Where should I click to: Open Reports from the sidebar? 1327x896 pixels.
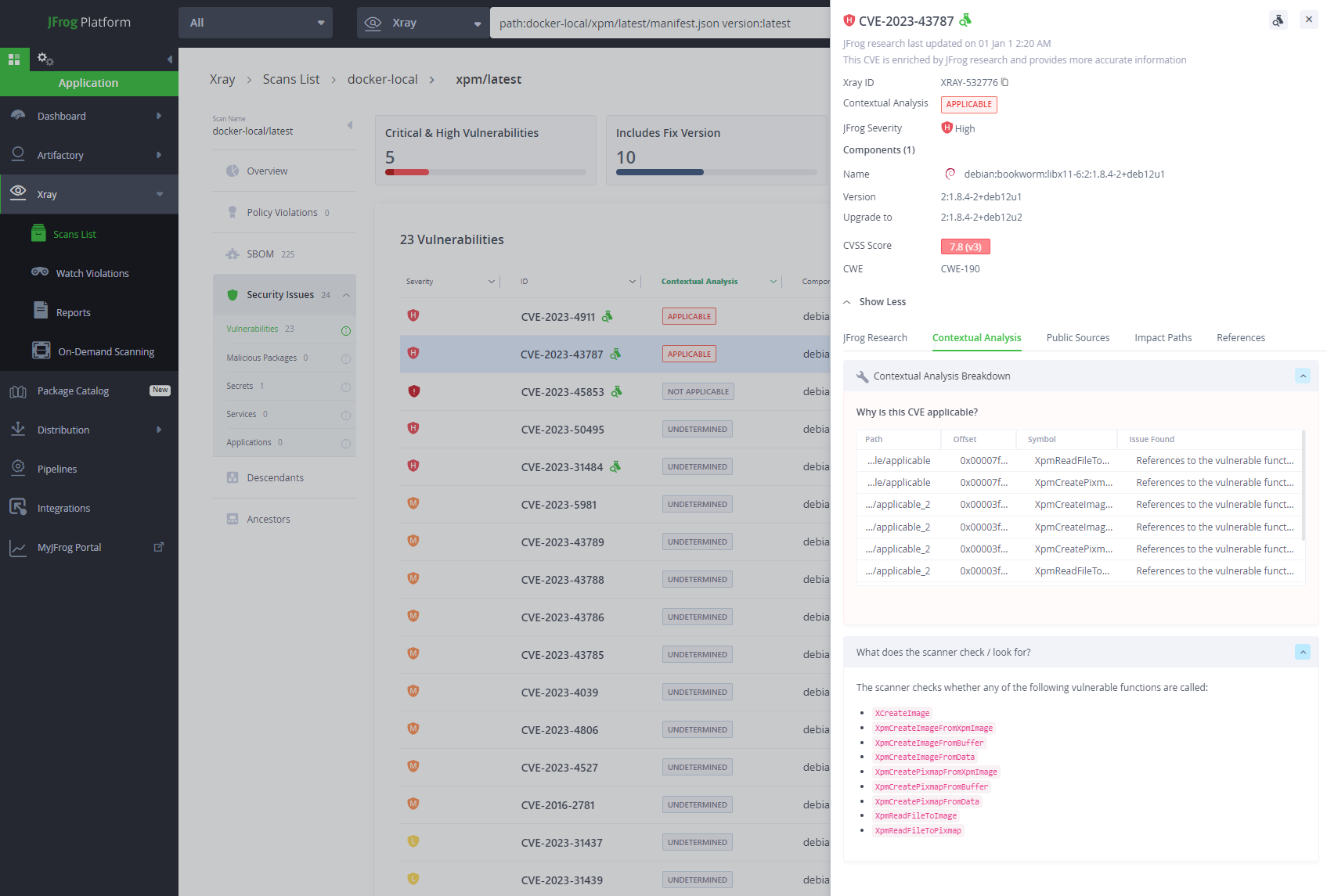[72, 311]
